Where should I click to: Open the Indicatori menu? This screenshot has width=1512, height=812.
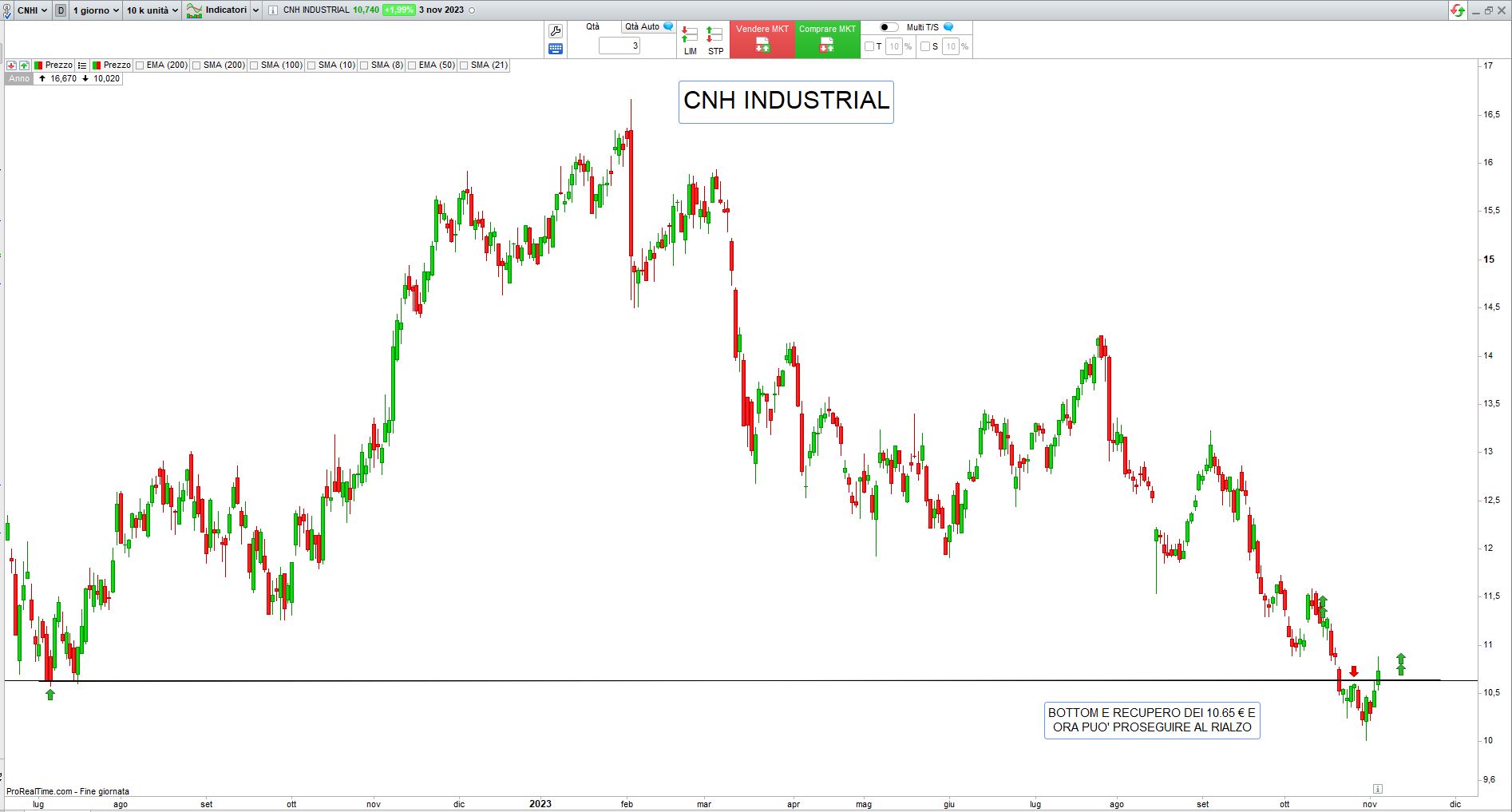coord(223,10)
